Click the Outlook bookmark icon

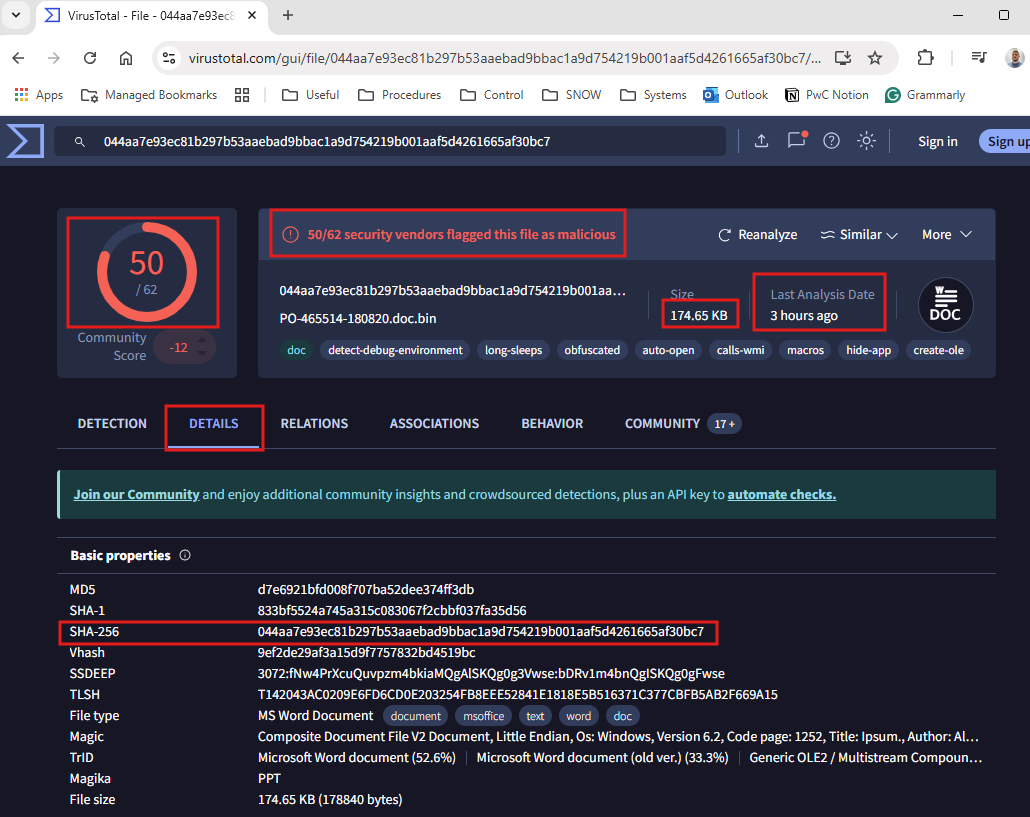[x=711, y=95]
